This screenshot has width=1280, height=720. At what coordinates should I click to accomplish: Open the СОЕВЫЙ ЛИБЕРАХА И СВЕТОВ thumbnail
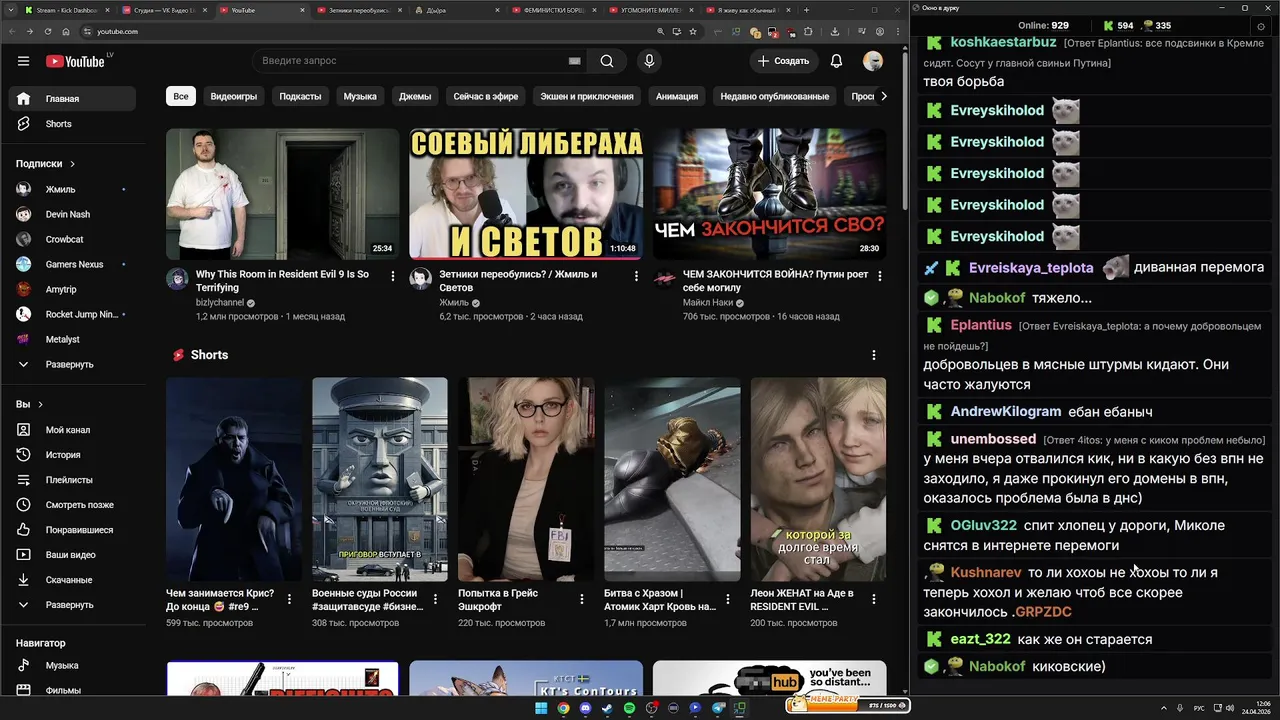[x=526, y=193]
